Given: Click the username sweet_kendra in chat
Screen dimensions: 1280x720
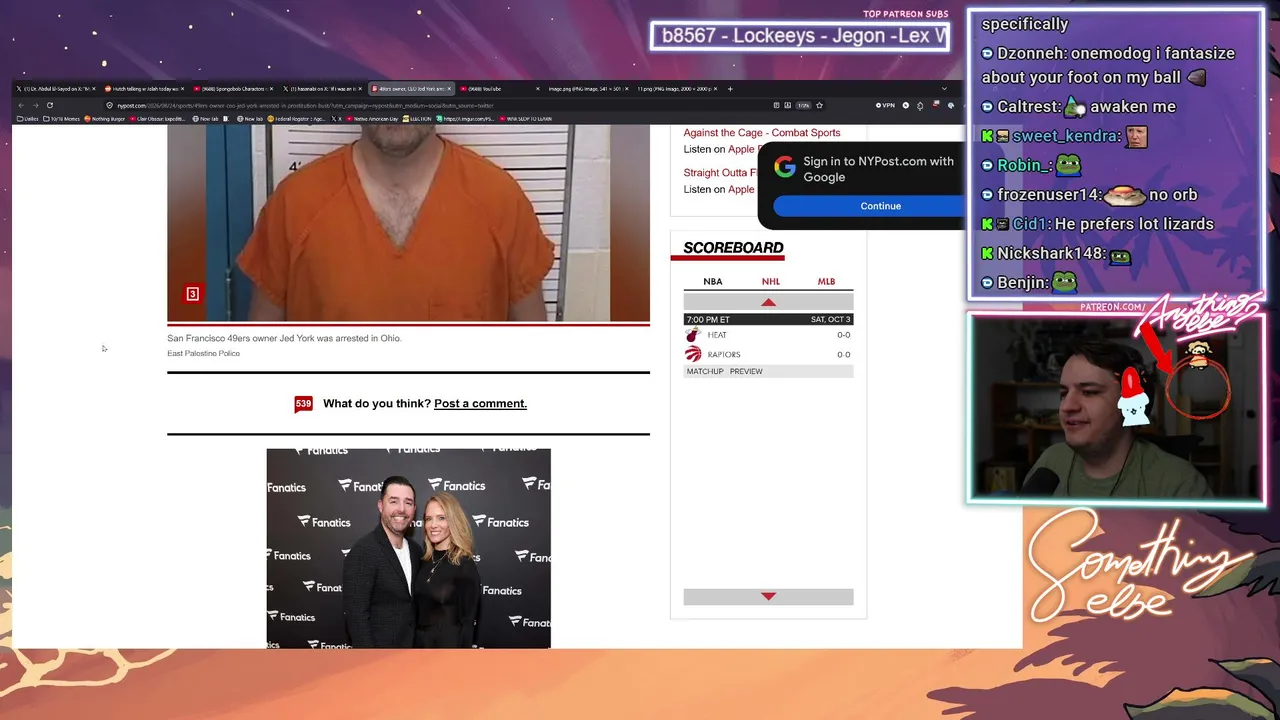Looking at the screenshot, I should 1064,136.
